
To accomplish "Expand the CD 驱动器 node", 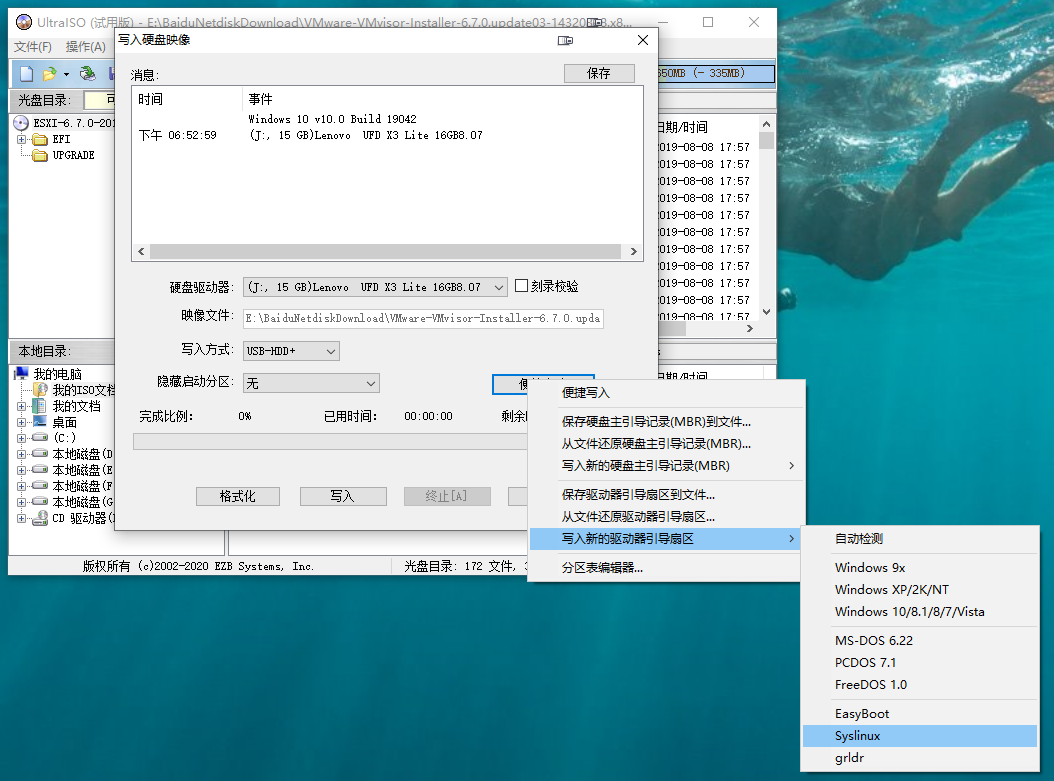I will (22, 518).
